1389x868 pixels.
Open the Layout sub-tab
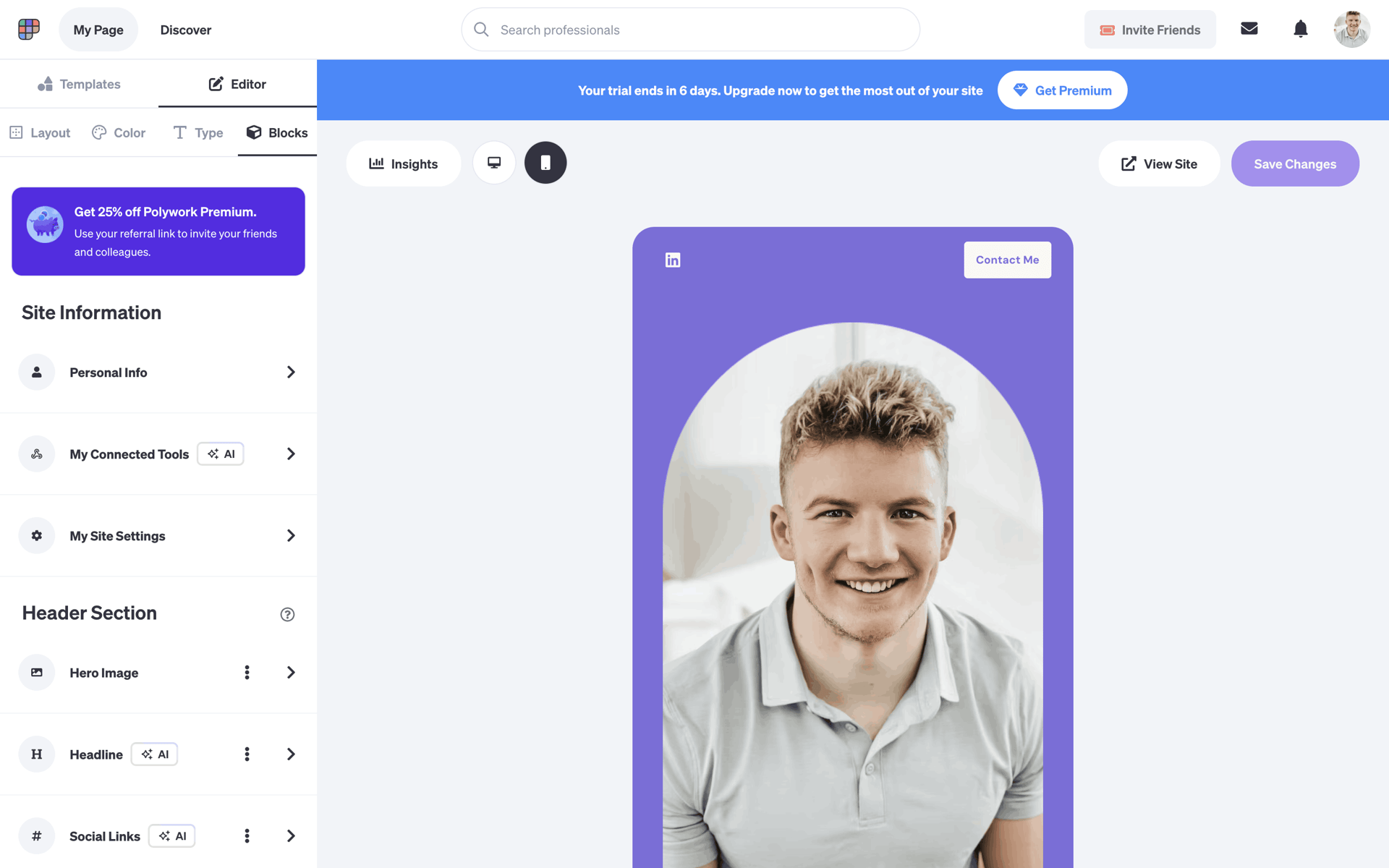click(40, 132)
